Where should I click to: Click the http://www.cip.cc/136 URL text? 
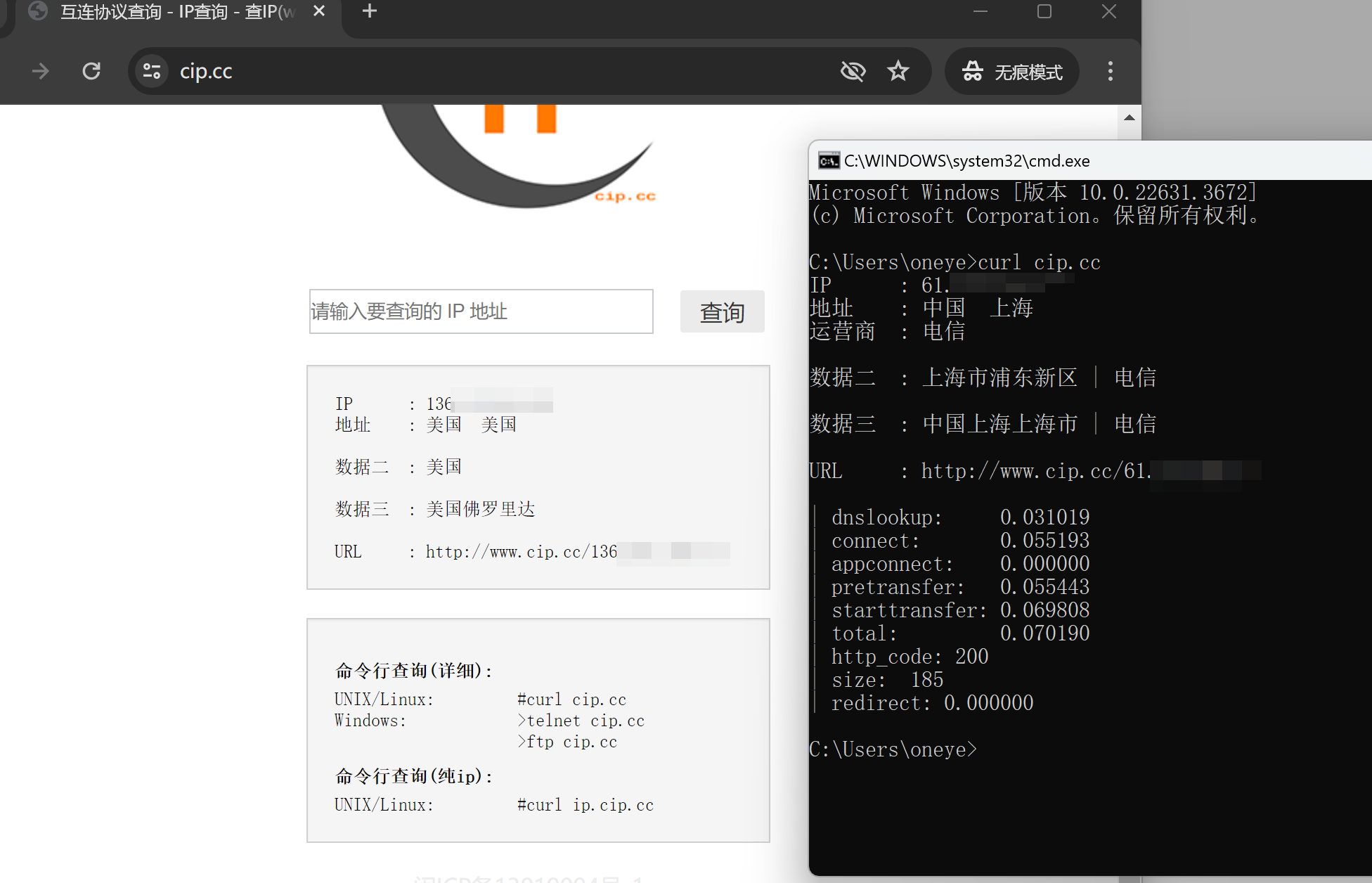click(x=521, y=552)
